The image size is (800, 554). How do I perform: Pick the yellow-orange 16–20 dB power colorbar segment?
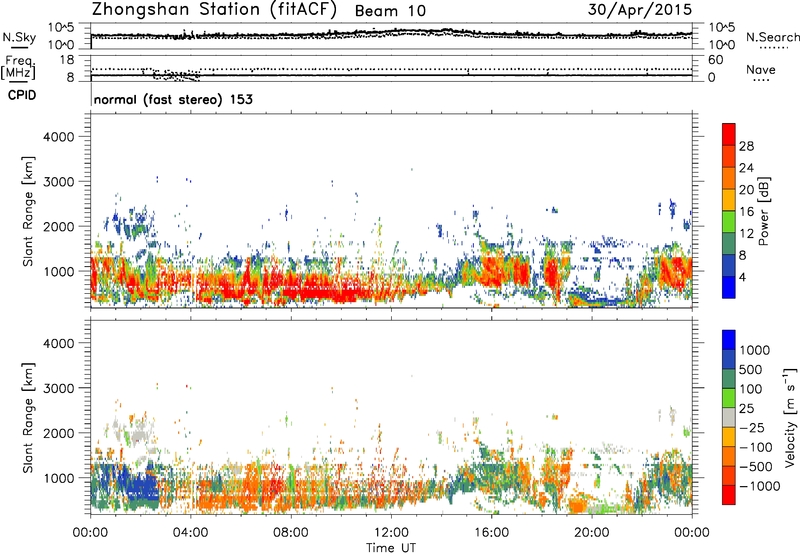click(x=729, y=200)
